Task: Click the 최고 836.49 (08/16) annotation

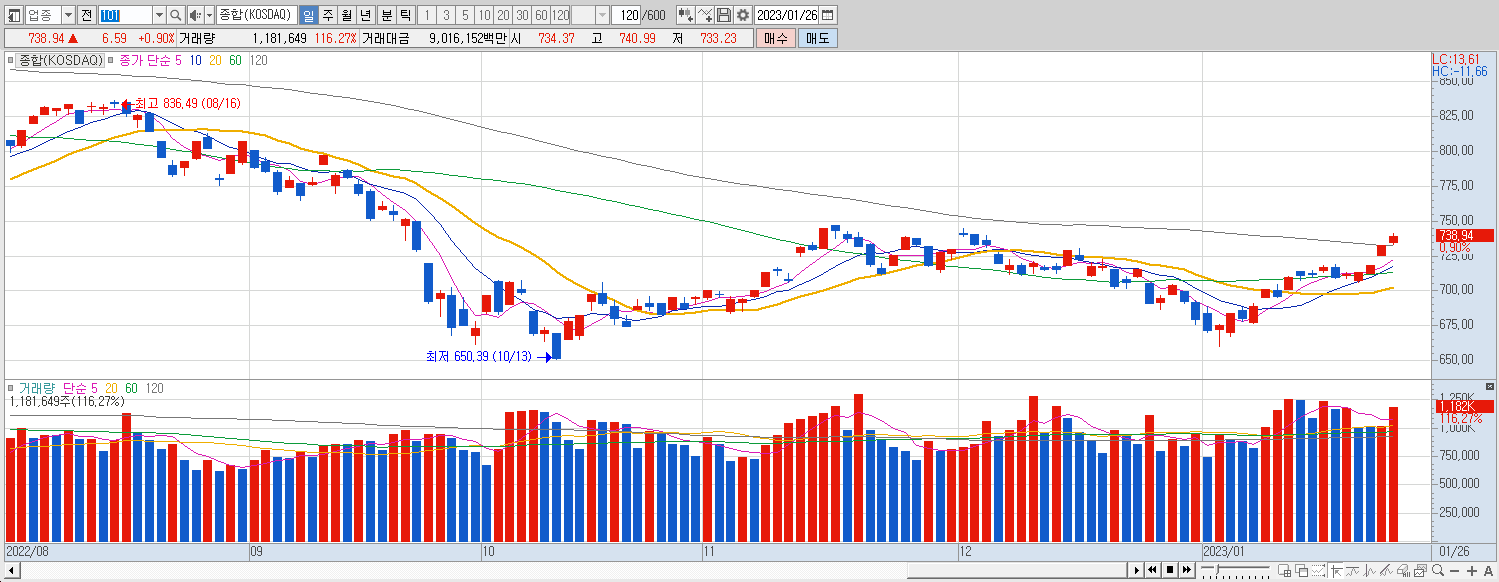Action: point(187,103)
